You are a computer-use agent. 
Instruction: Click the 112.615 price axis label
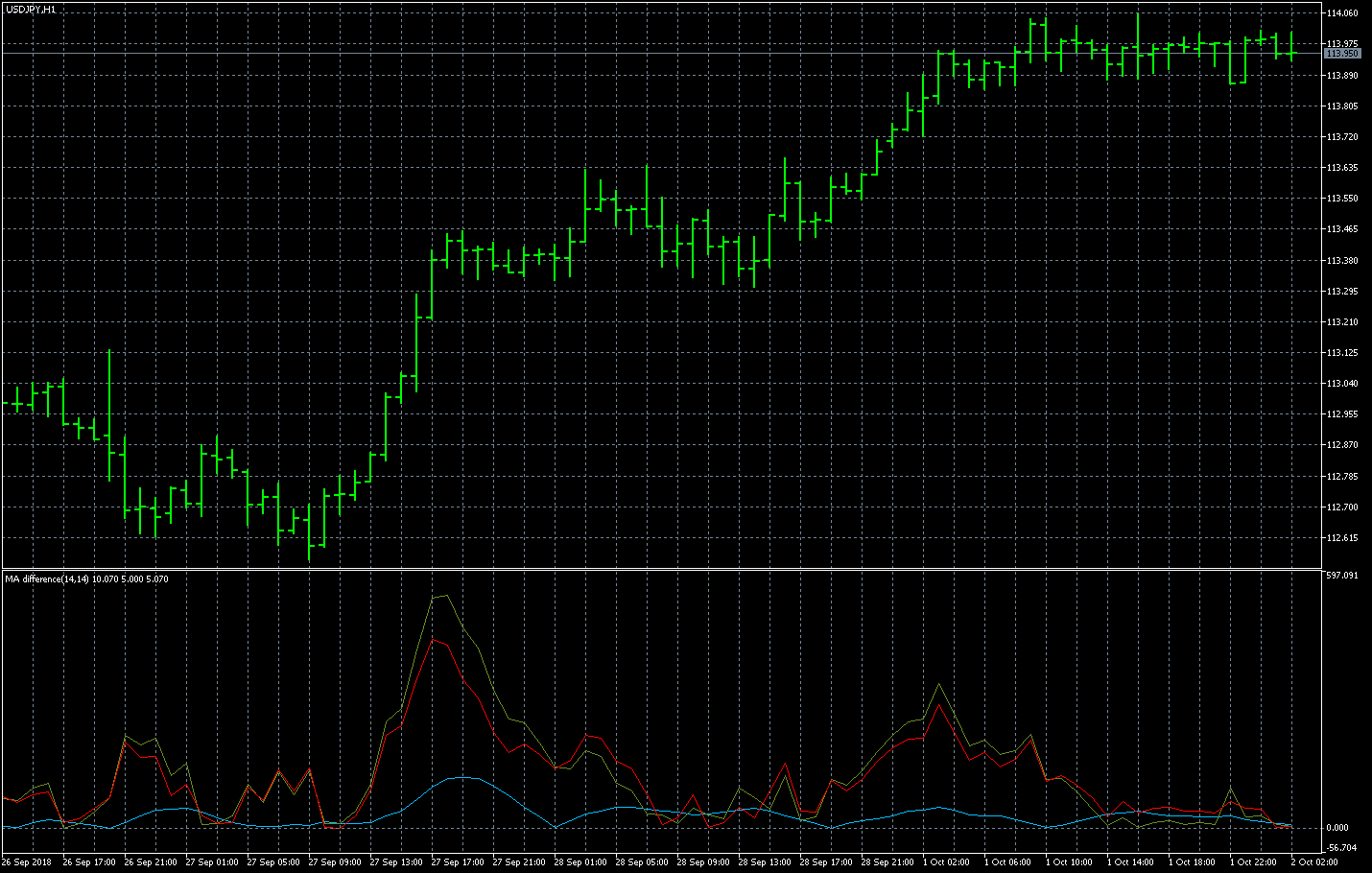(1342, 538)
